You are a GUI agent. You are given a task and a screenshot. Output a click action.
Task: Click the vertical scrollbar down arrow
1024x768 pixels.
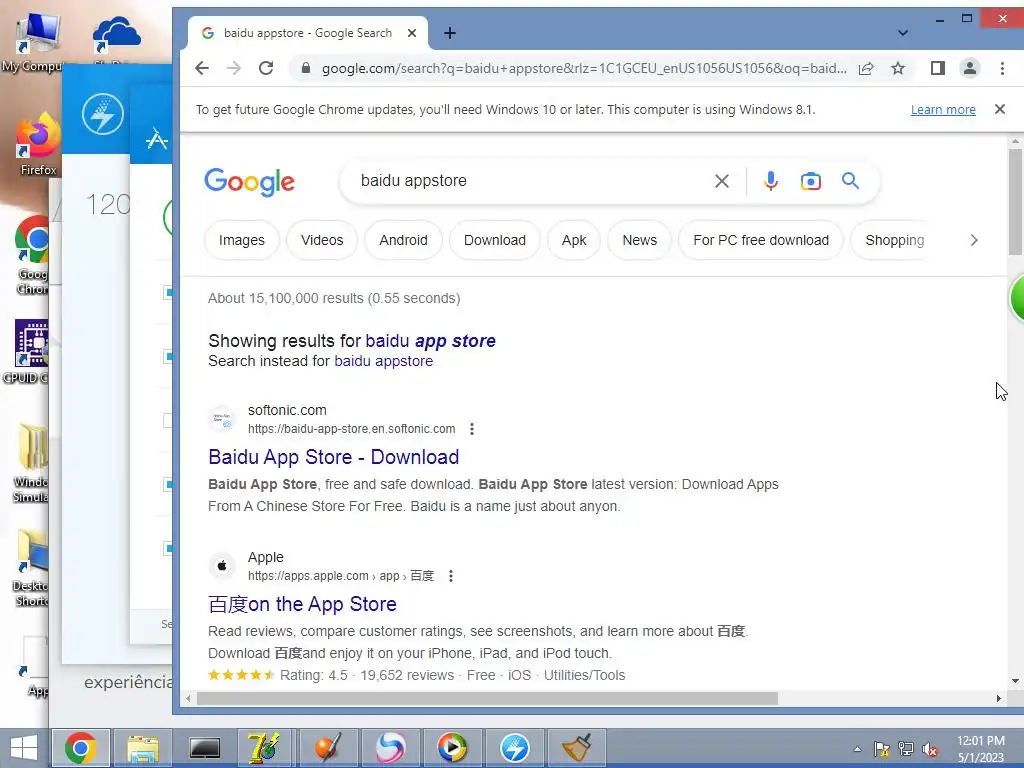pyautogui.click(x=1015, y=681)
